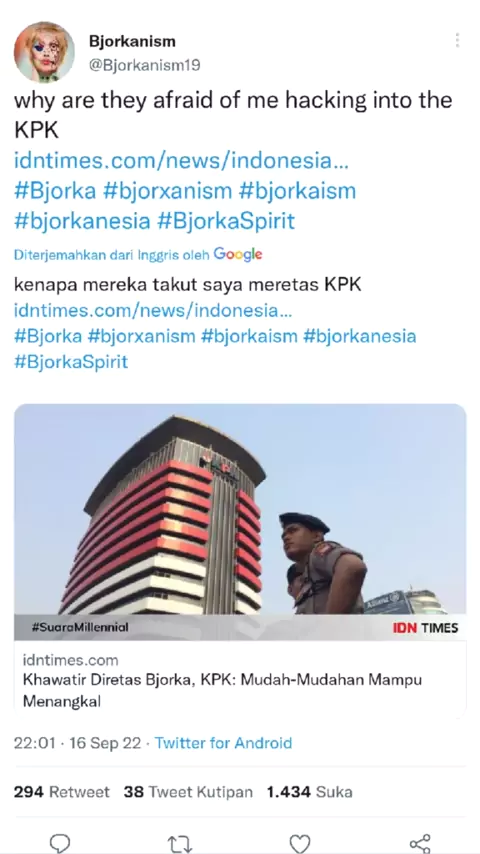Tap the retweet arrows icon
The height and width of the screenshot is (854, 480).
click(179, 844)
